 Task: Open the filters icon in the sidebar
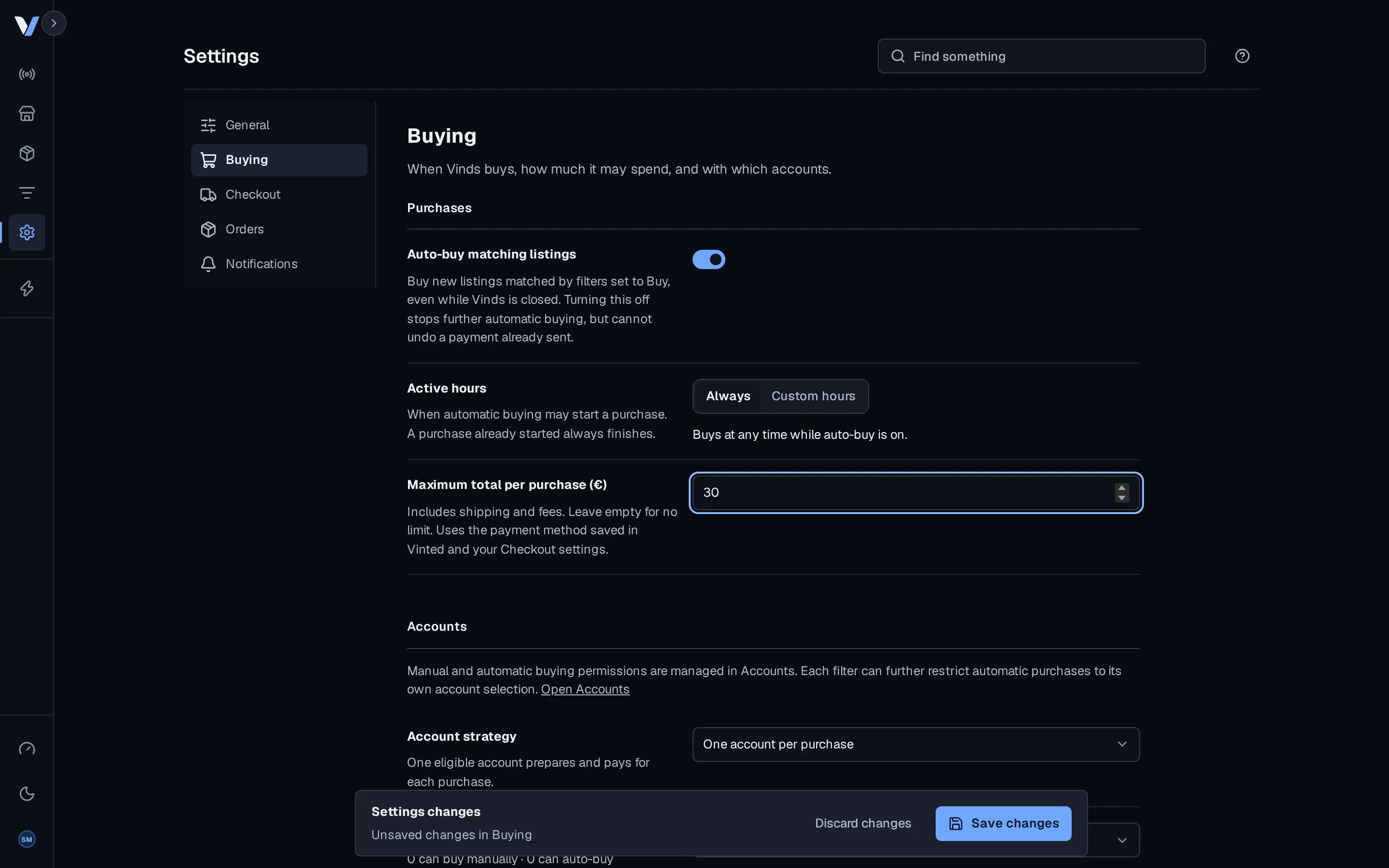tap(27, 193)
